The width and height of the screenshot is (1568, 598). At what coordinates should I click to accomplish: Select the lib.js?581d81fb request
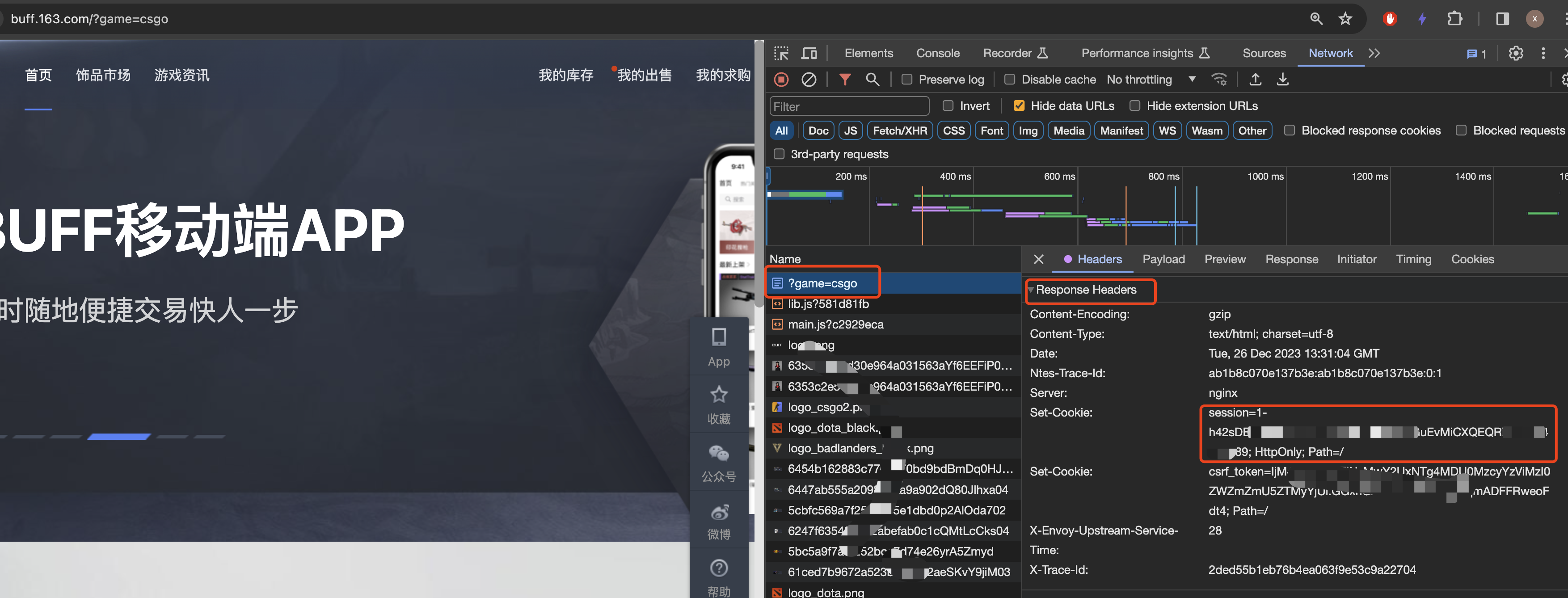coord(892,304)
